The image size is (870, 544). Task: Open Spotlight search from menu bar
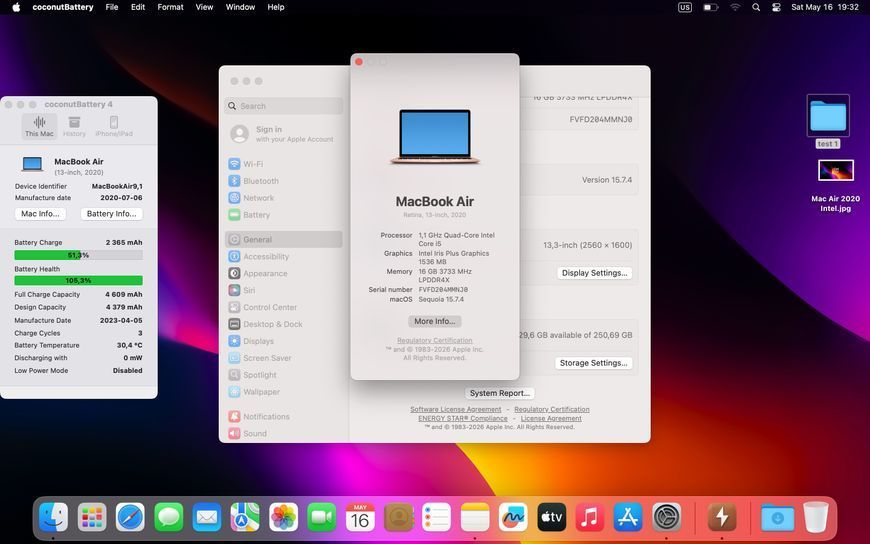(x=756, y=7)
